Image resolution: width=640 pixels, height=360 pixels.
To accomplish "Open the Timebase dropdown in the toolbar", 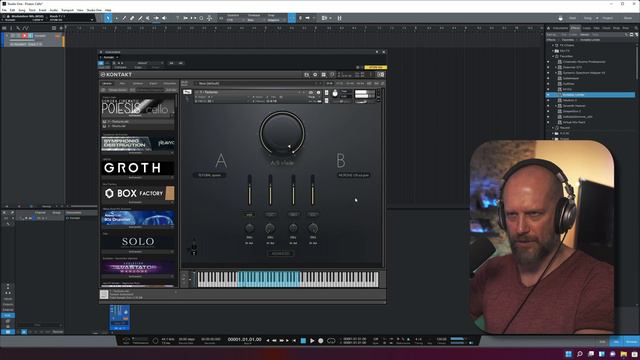I will 256,20.
